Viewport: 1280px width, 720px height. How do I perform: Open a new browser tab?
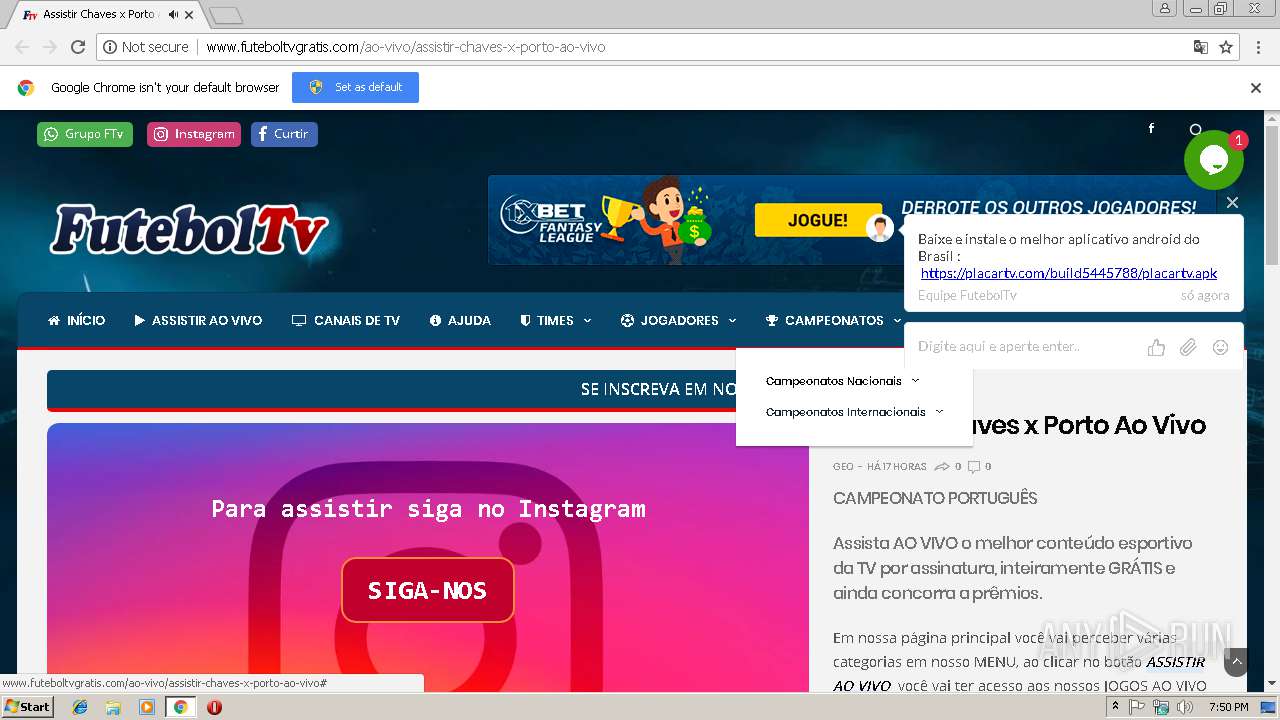[x=226, y=15]
